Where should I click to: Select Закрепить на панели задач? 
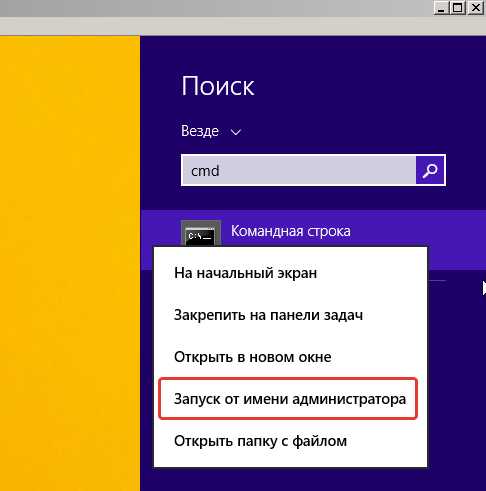[268, 315]
